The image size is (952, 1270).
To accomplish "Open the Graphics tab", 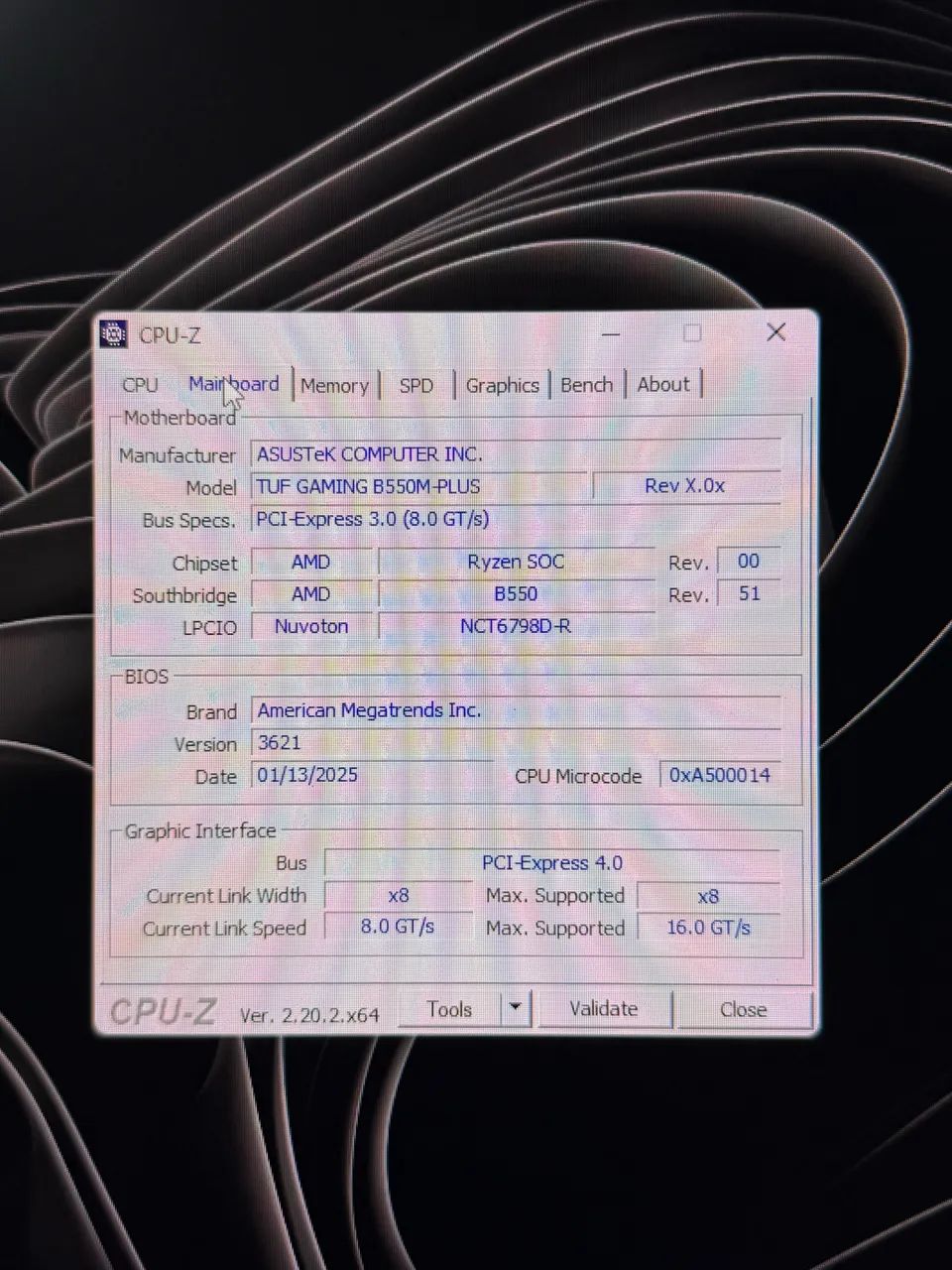I will coord(503,385).
